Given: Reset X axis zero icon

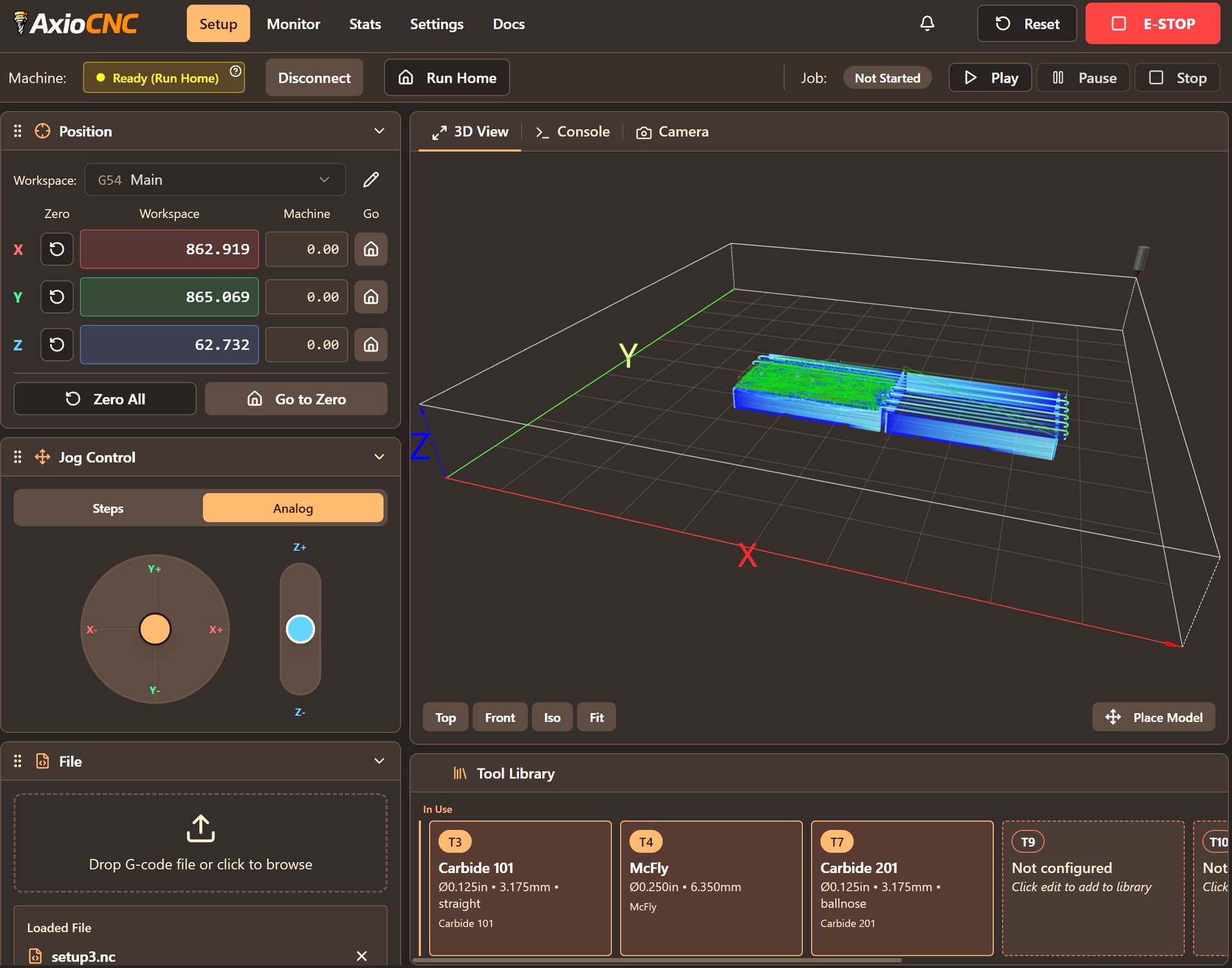Looking at the screenshot, I should [x=56, y=249].
